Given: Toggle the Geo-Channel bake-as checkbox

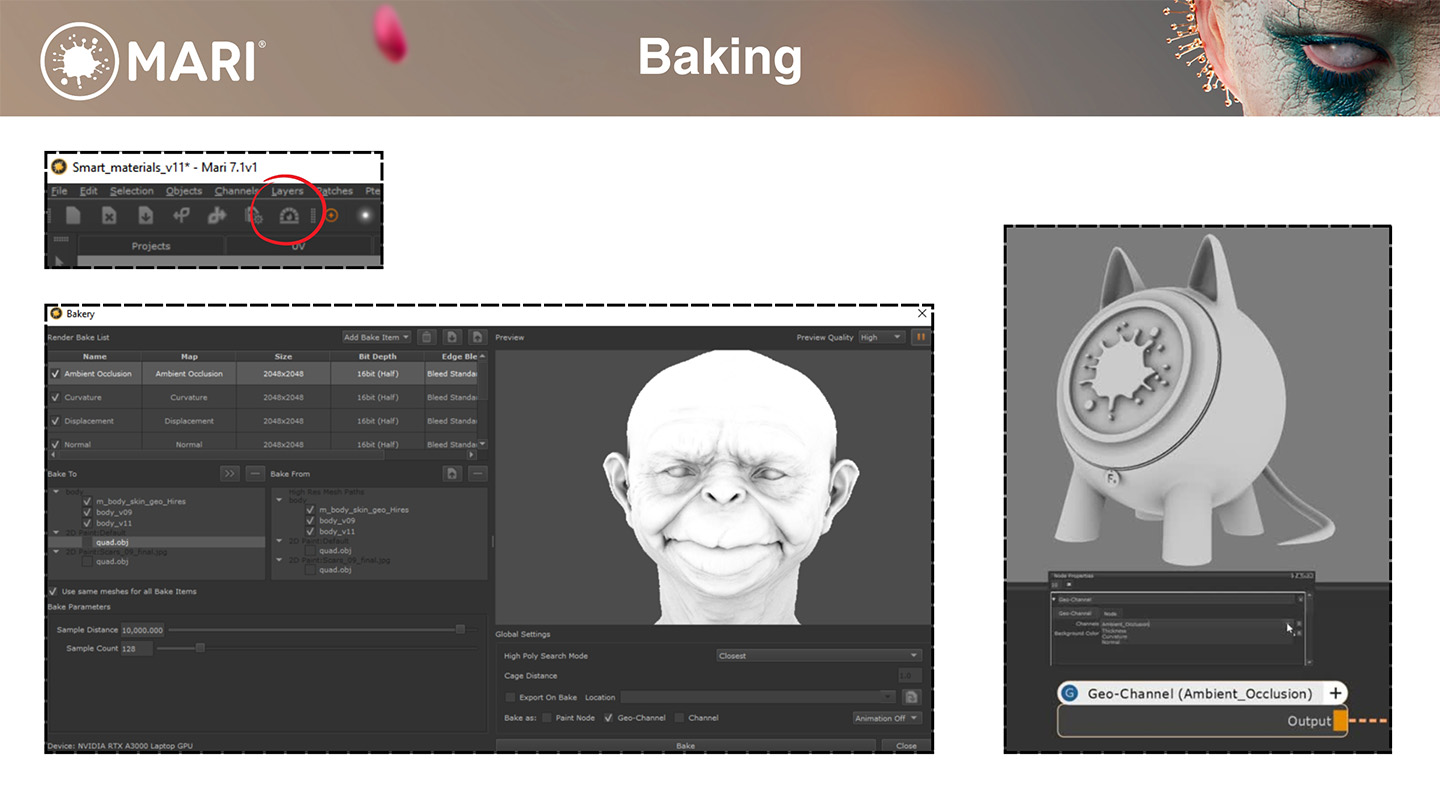Looking at the screenshot, I should (609, 718).
